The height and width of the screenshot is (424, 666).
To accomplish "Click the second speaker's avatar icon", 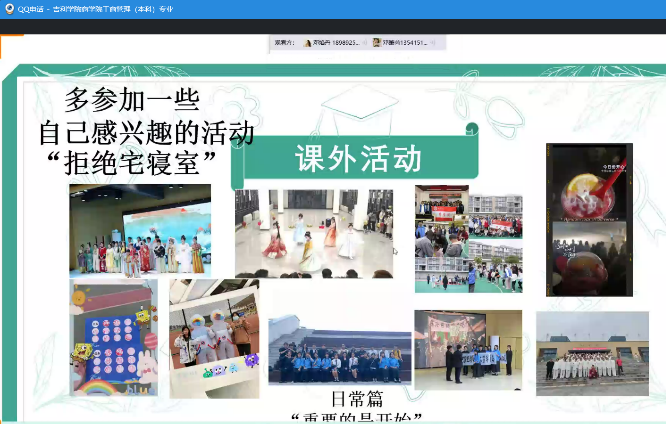I will (377, 43).
